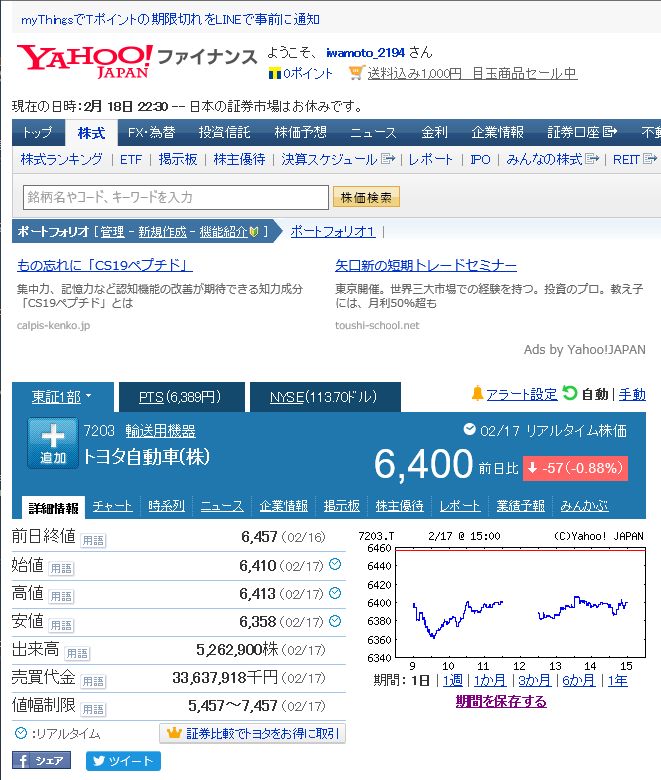This screenshot has height=780, width=661.
Task: Click the 用語 tag next to 始値
Action: click(x=61, y=569)
